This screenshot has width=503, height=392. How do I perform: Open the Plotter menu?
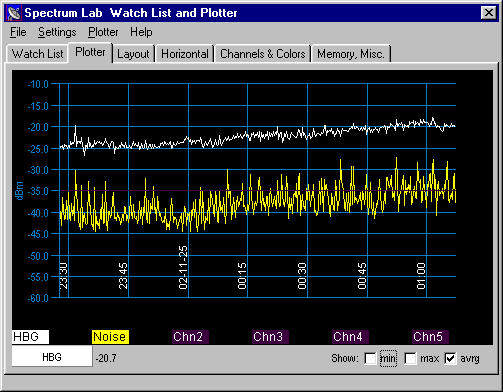103,32
